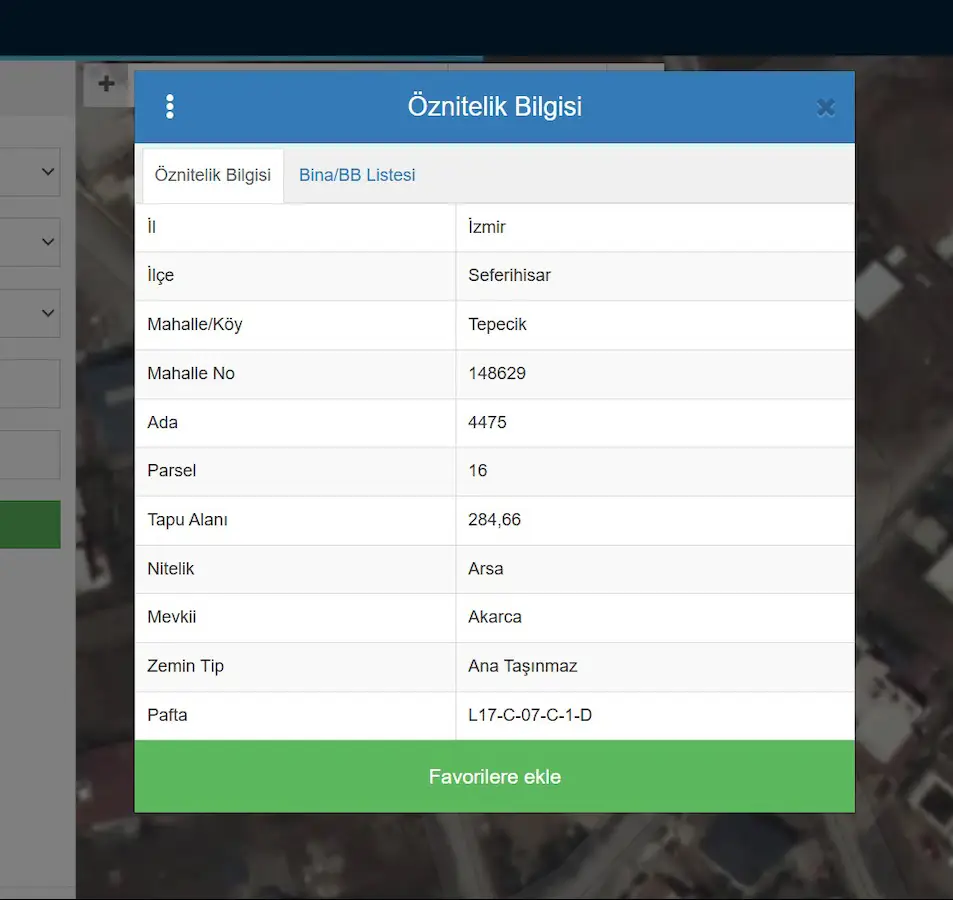953x900 pixels.
Task: Open the middle dropdown in the left panel
Action: pyautogui.click(x=29, y=242)
